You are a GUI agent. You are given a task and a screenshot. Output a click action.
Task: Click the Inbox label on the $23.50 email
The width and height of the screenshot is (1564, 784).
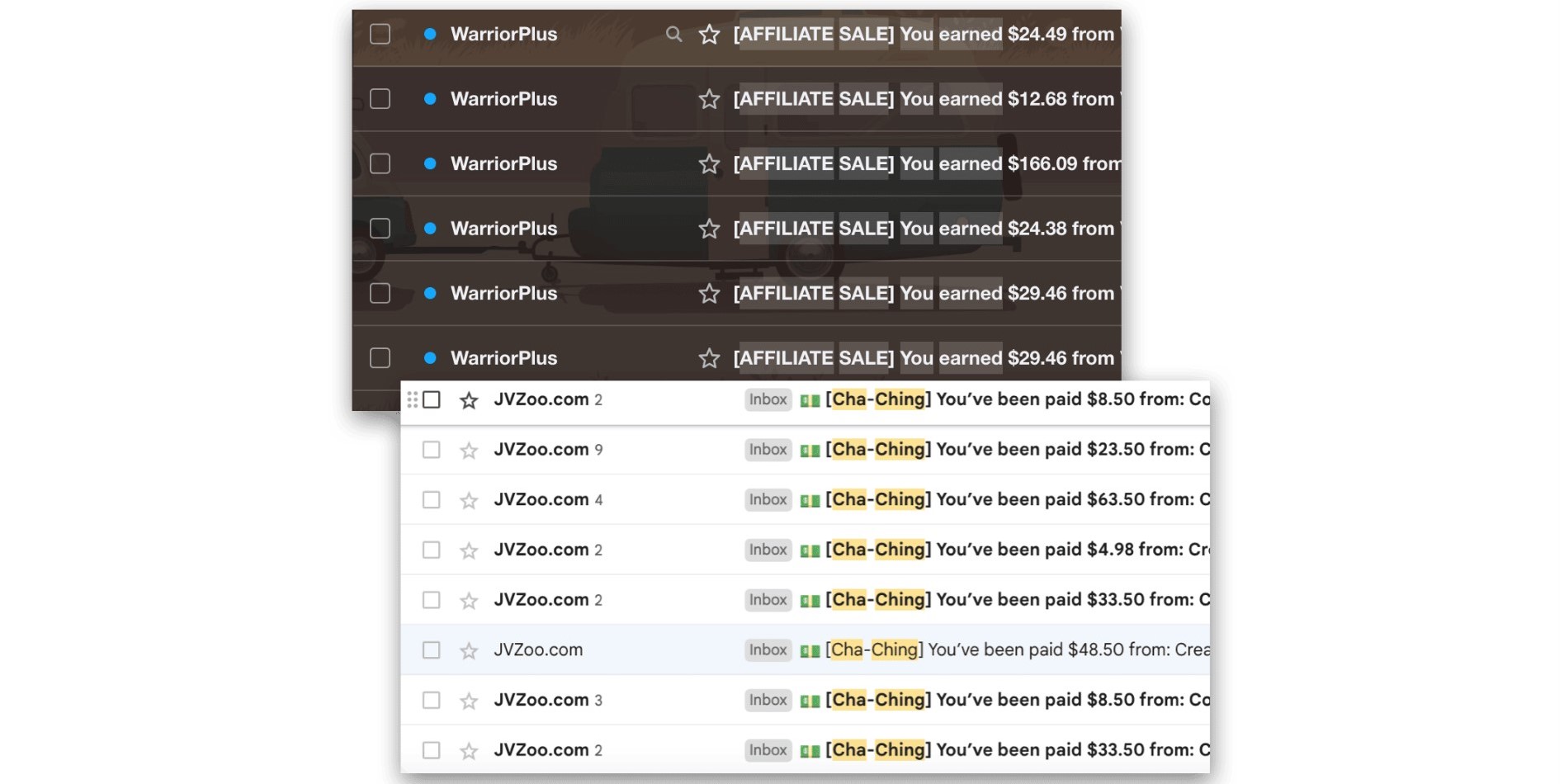tap(768, 450)
